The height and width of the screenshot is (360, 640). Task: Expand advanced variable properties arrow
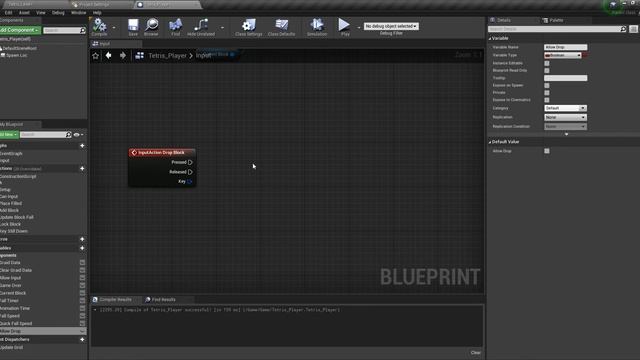566,134
